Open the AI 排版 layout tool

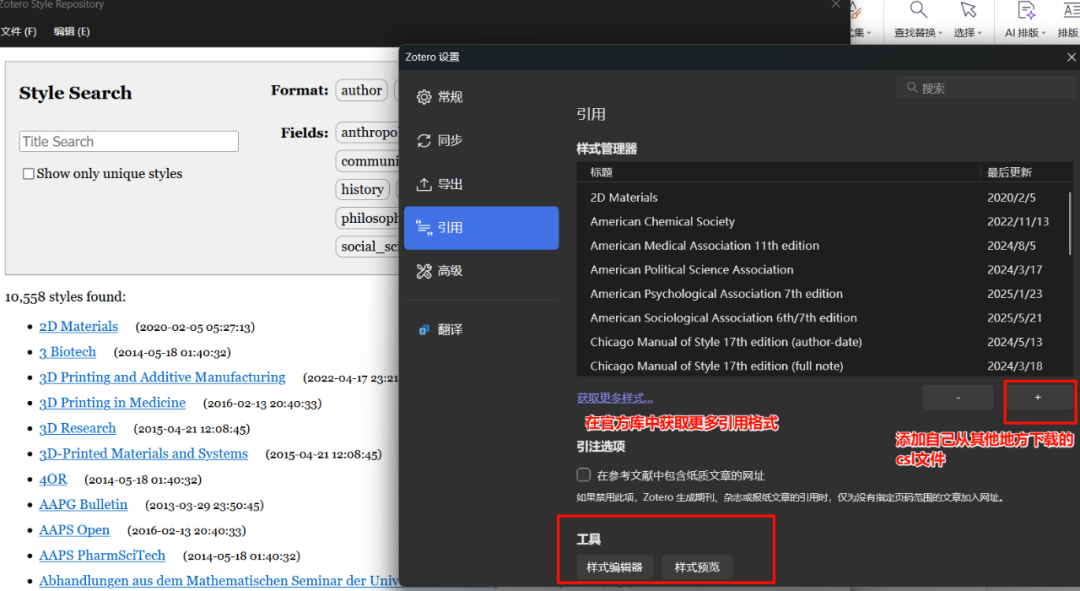coord(1025,20)
